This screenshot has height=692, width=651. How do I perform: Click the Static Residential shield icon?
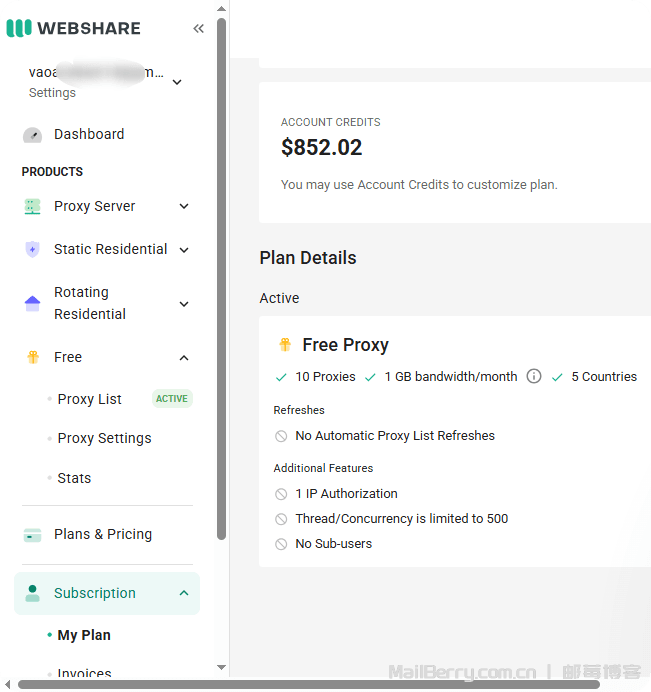(x=32, y=250)
